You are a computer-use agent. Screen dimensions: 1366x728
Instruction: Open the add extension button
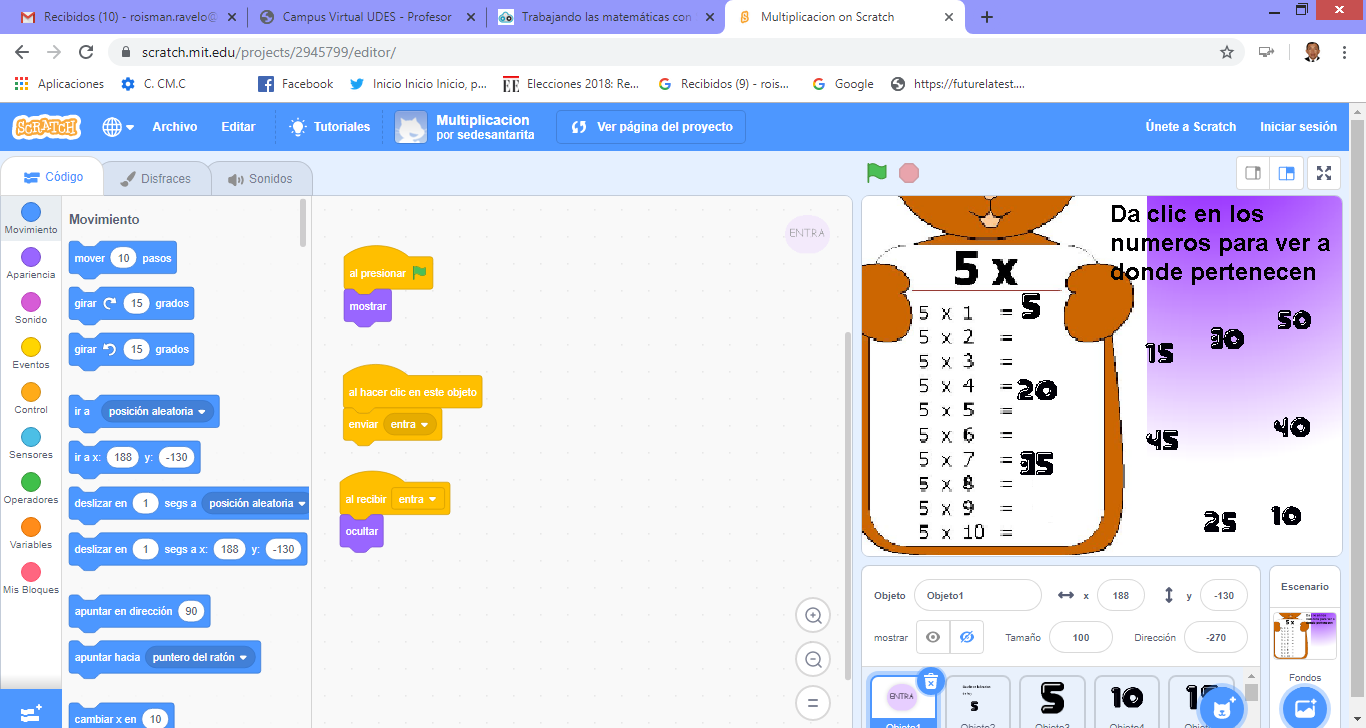(30, 709)
